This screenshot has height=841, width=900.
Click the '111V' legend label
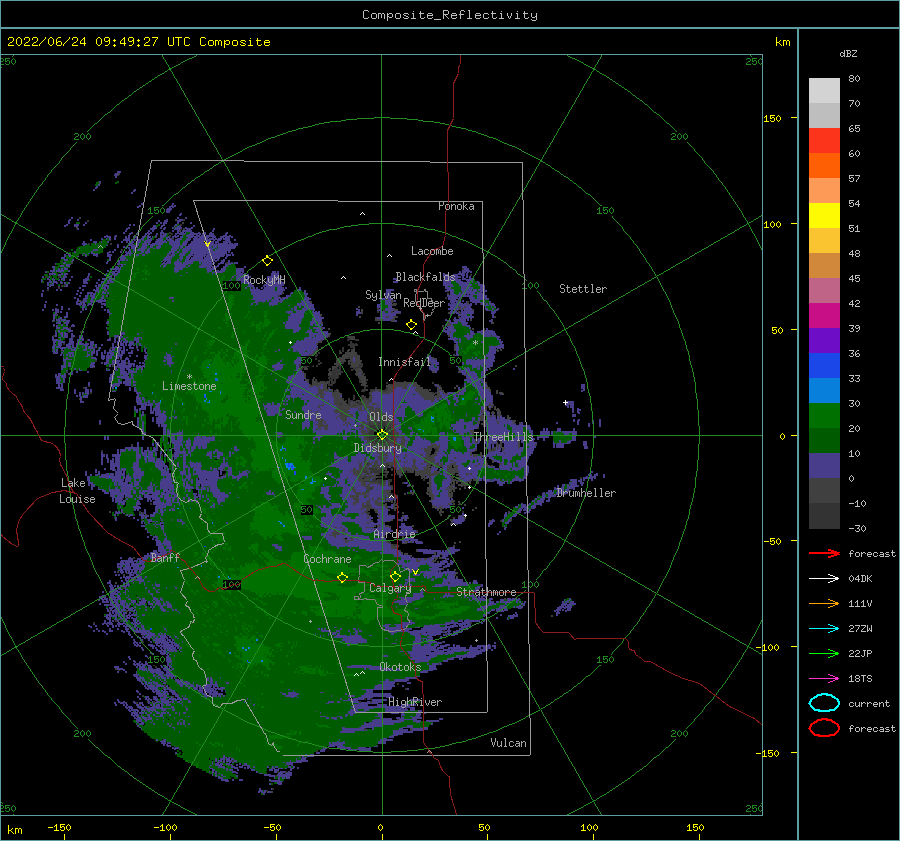pos(860,603)
